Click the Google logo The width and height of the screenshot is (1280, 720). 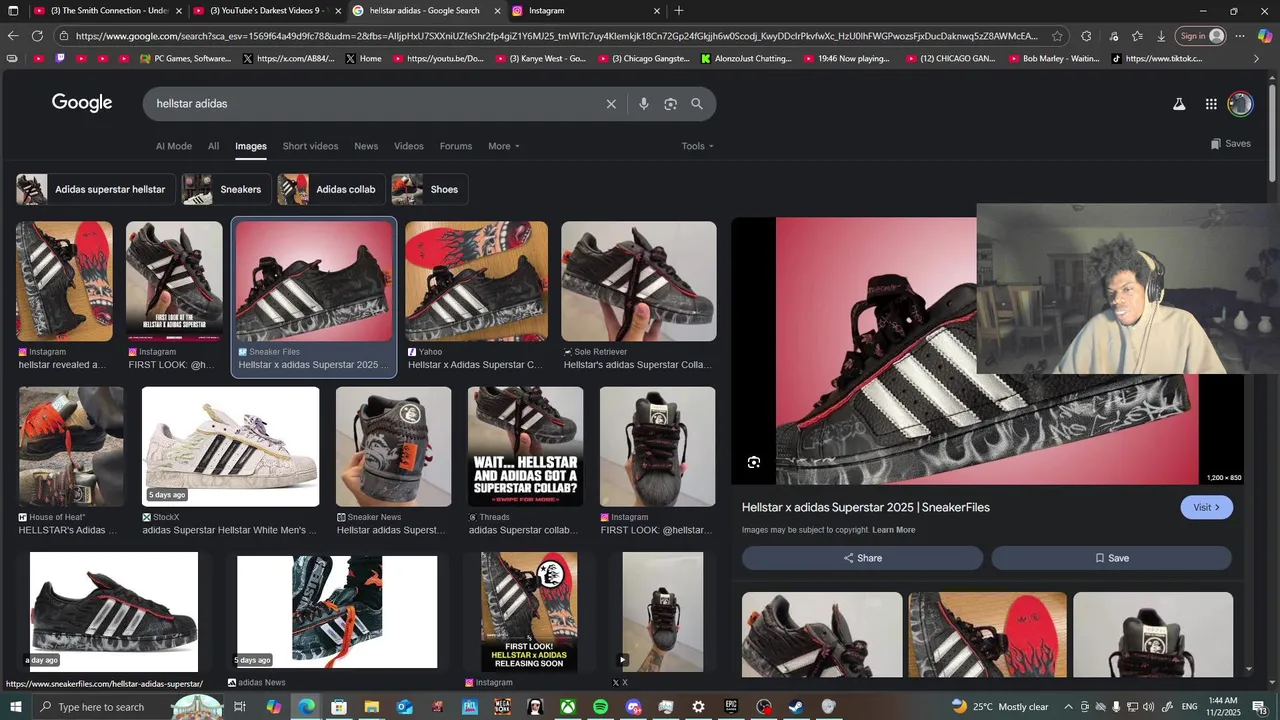82,103
